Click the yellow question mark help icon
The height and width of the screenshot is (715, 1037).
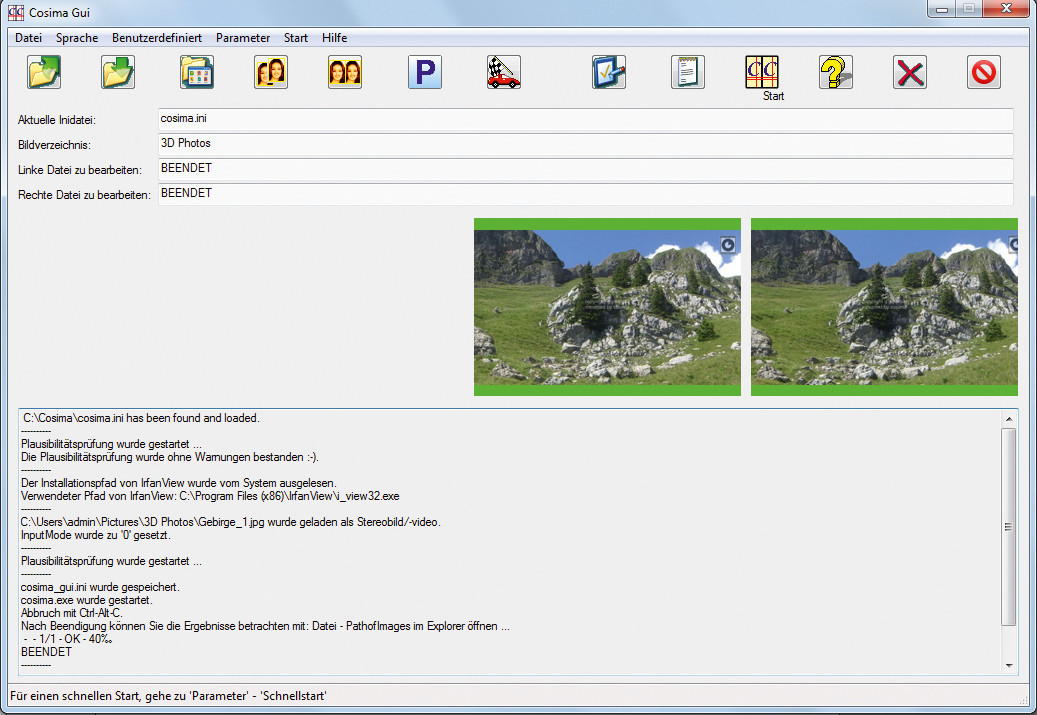click(836, 72)
